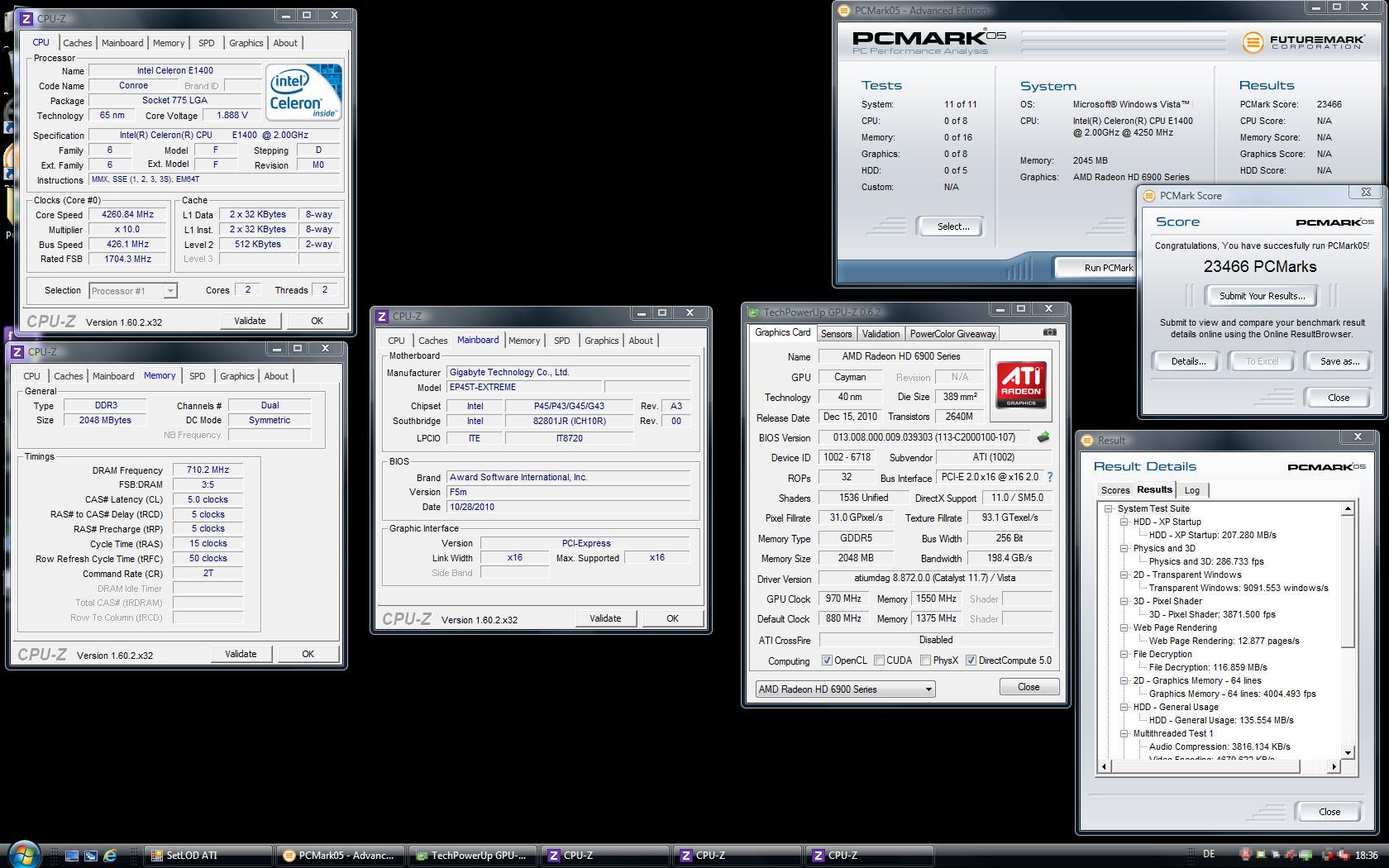Image resolution: width=1389 pixels, height=868 pixels.
Task: Click the CPU-Z Memory window title icon
Action: [17, 351]
